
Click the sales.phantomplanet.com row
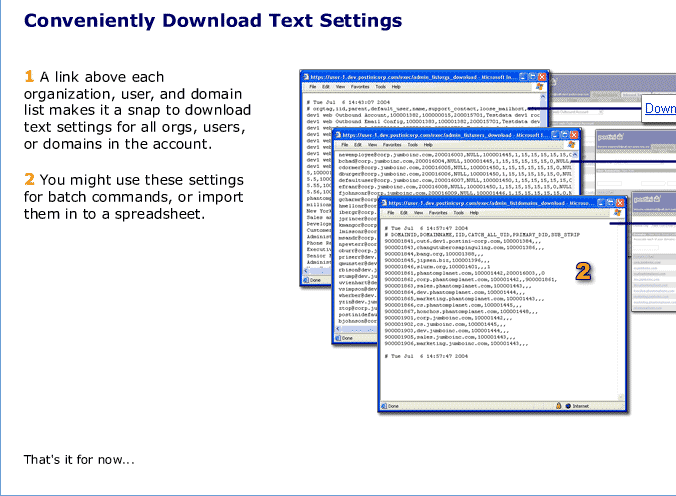click(x=458, y=286)
